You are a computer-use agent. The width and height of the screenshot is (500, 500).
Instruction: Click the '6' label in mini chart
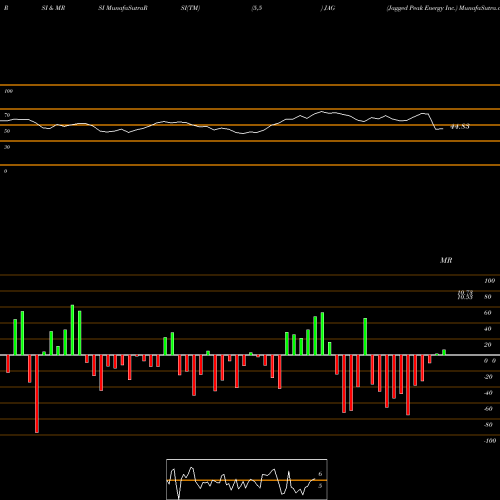click(x=320, y=474)
